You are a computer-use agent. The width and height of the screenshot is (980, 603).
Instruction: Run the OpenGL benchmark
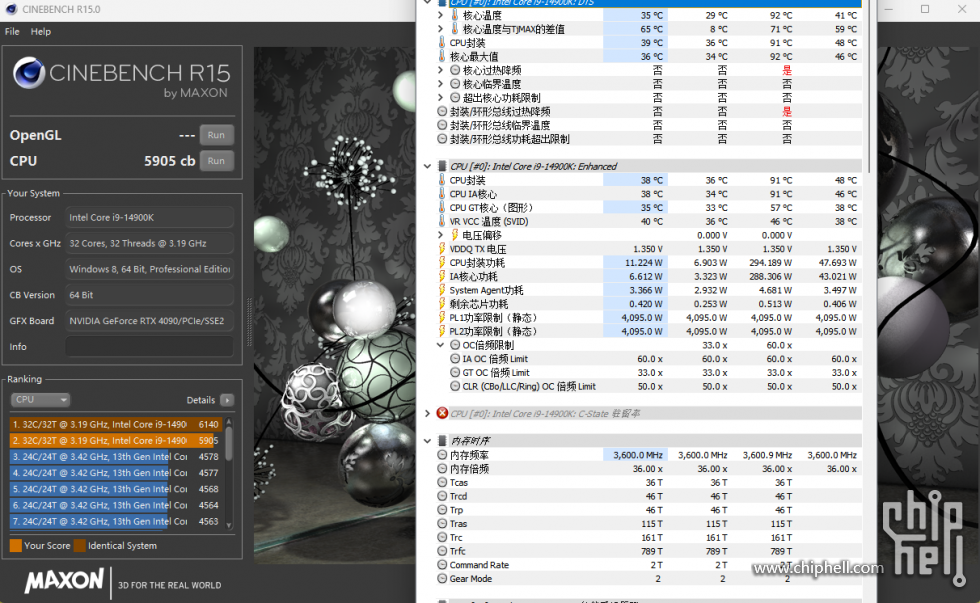(x=216, y=135)
